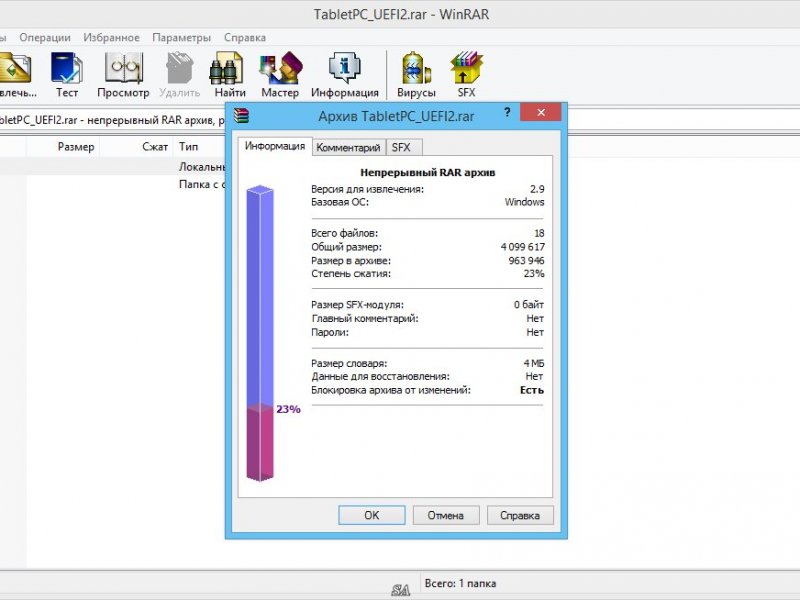The image size is (800, 600).
Task: Click the bold Есть lock value
Action: coord(532,390)
